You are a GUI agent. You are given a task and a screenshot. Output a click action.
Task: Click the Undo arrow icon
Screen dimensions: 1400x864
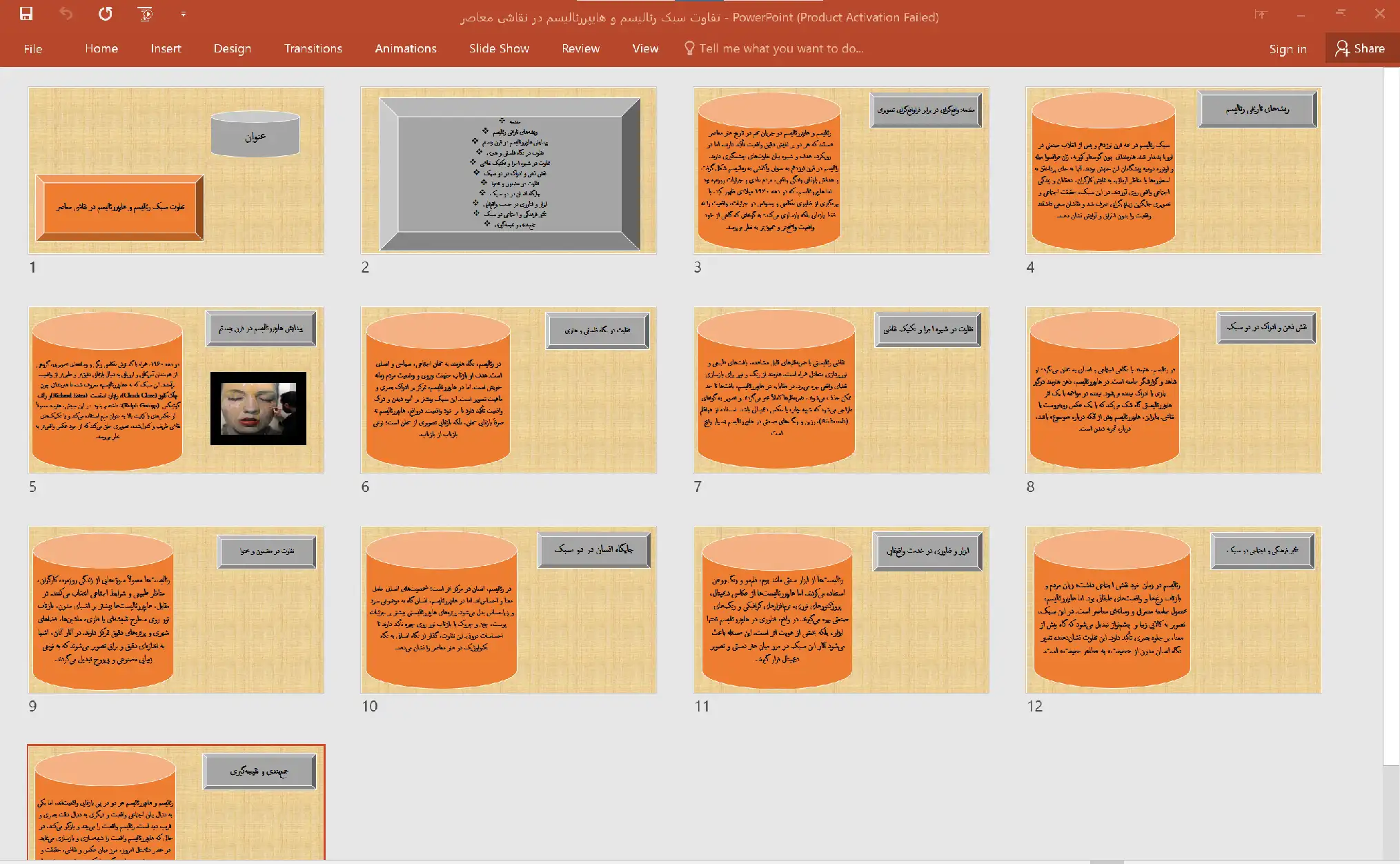(x=66, y=14)
